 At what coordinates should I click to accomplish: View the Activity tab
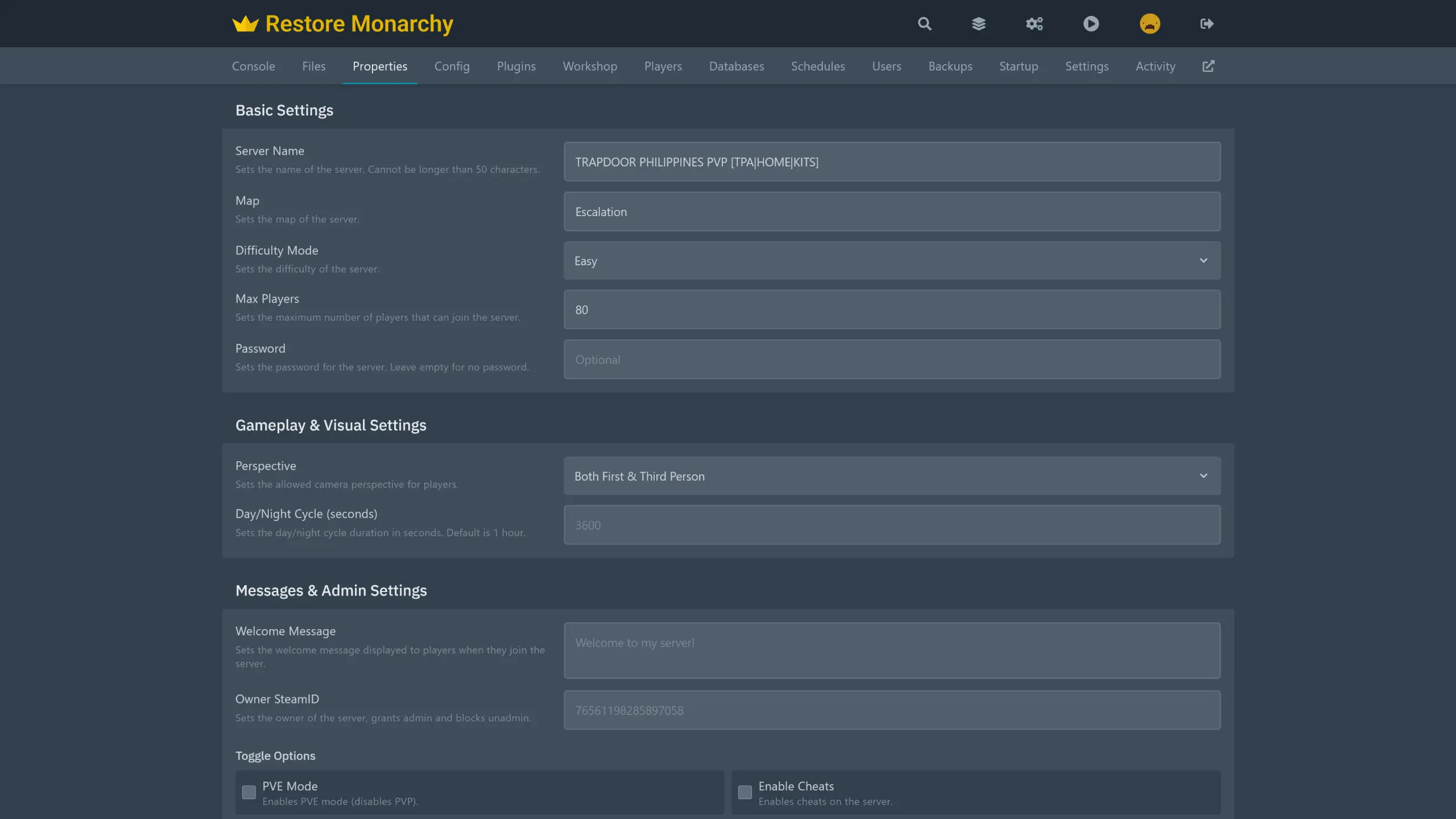point(1155,67)
